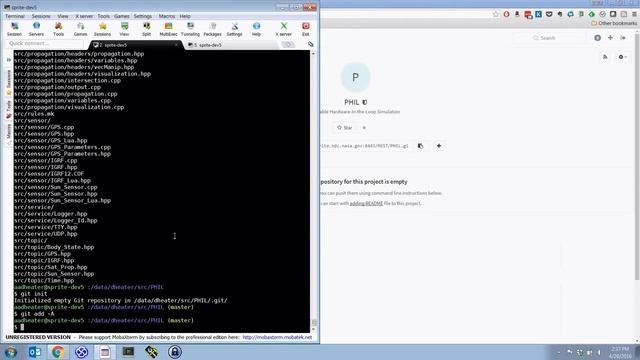640x360 pixels.
Task: Click the Tunneling toolbar icon
Action: click(x=190, y=29)
